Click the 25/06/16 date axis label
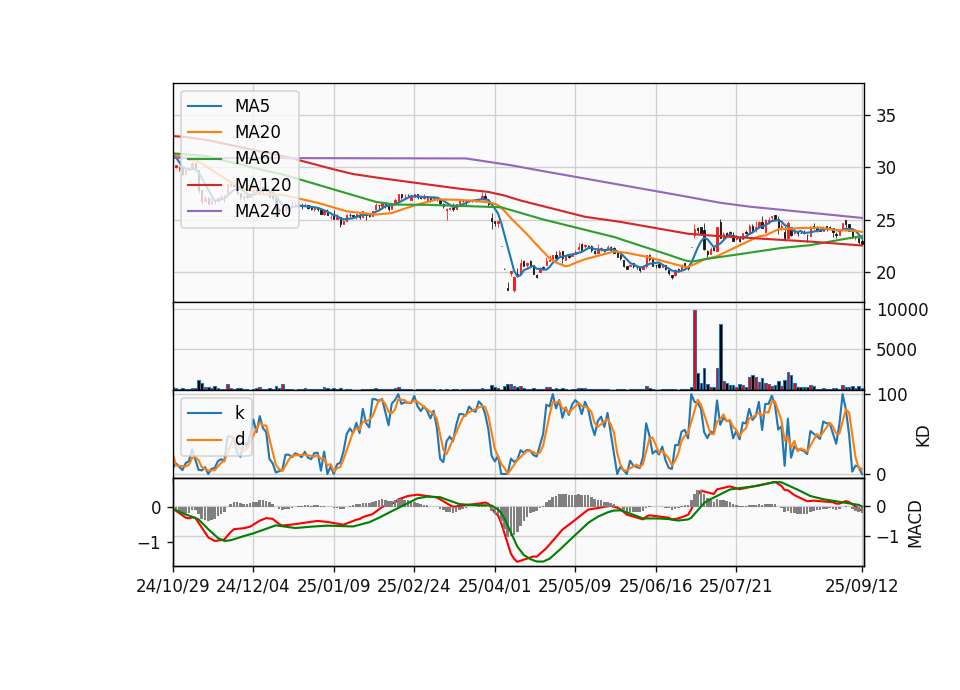Viewport: 960px width, 690px height. 656,586
